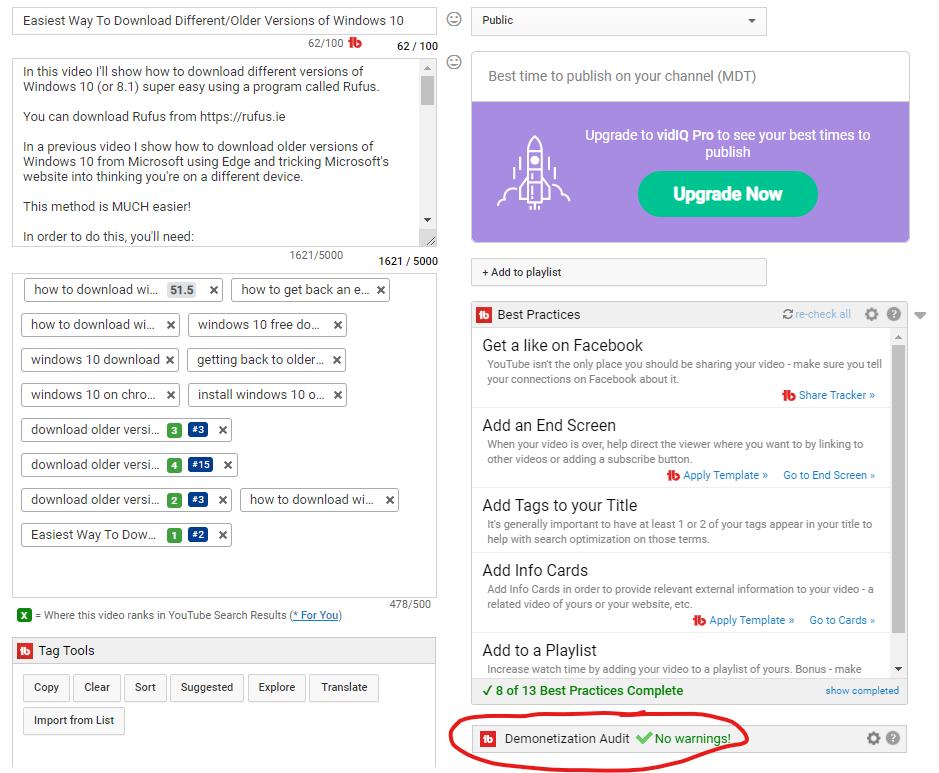
Task: Click the 51.5 score badge on first tag
Action: pos(181,290)
